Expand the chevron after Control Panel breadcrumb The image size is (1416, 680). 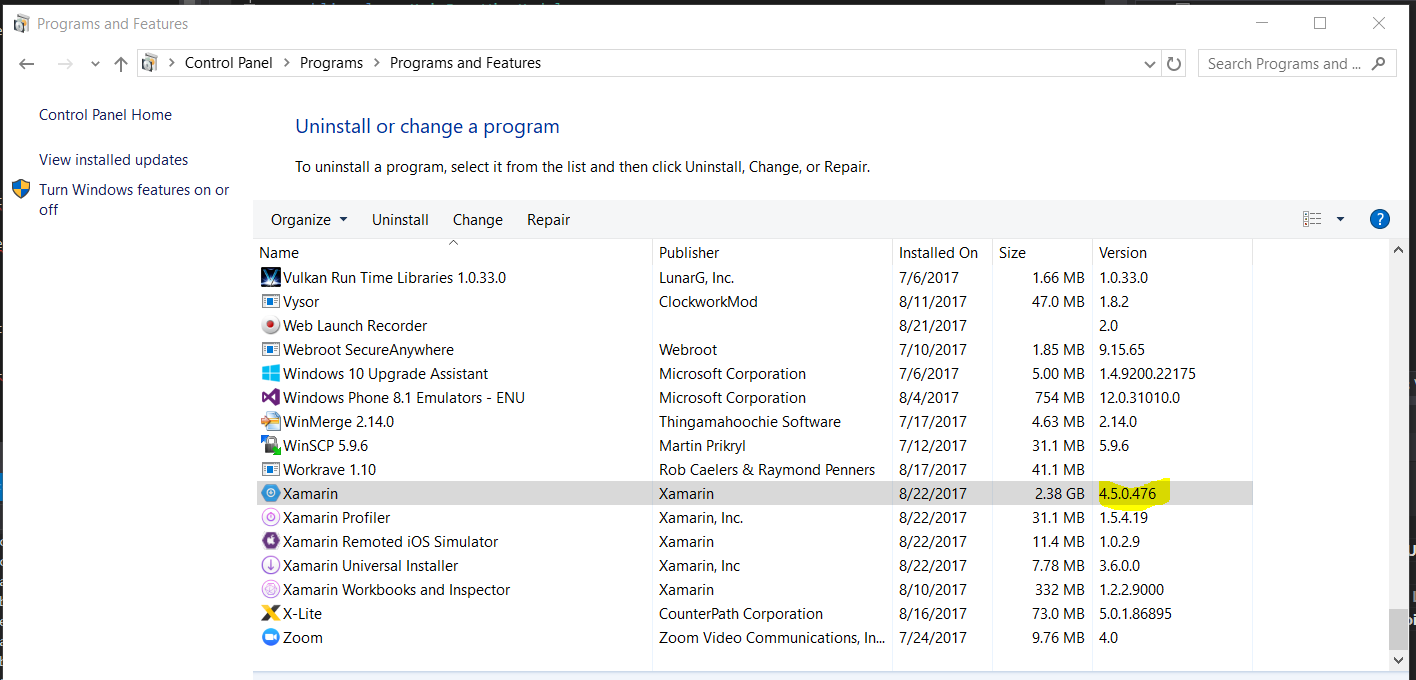click(286, 63)
